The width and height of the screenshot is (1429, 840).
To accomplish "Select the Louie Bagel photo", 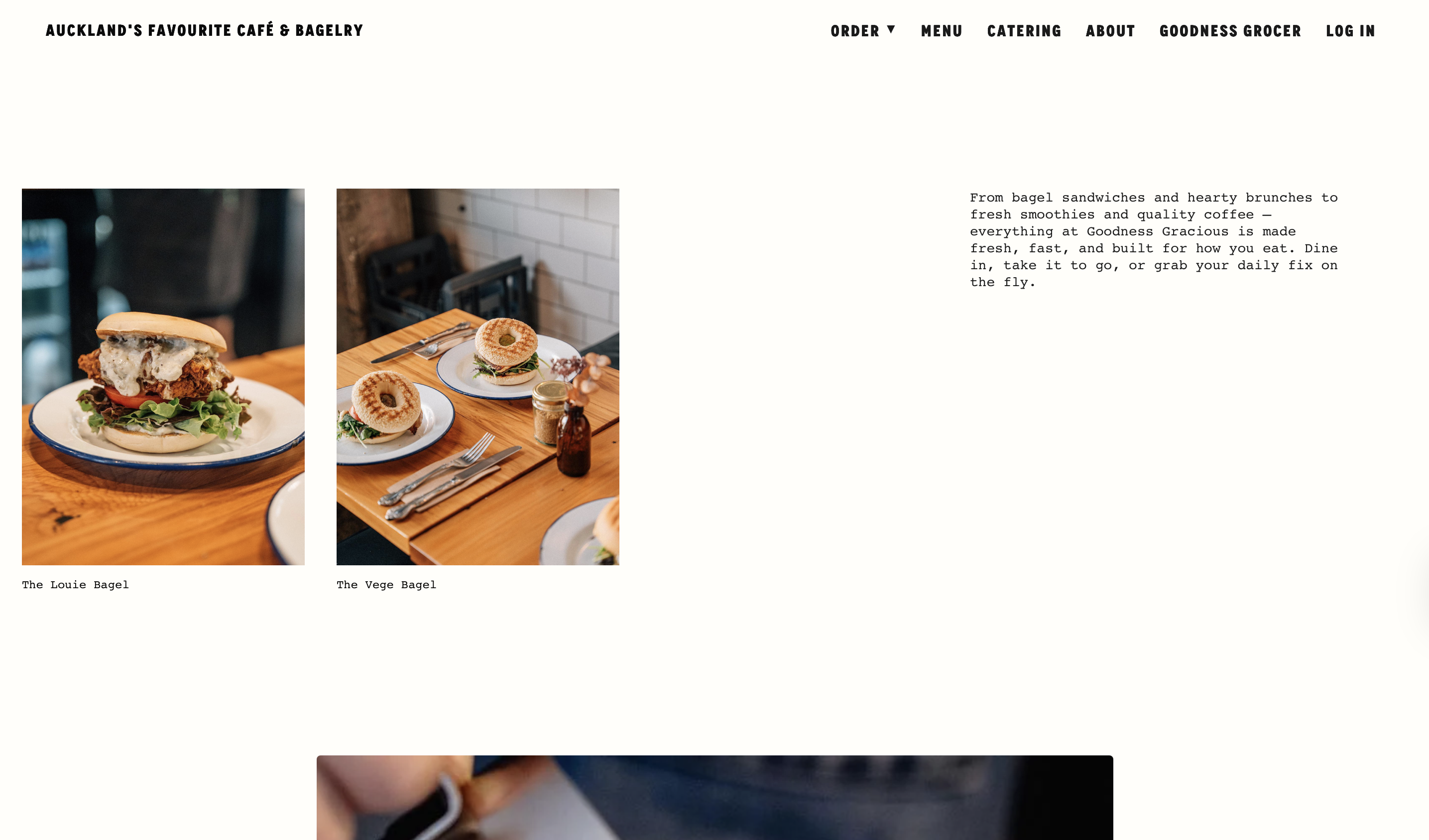I will coord(163,376).
